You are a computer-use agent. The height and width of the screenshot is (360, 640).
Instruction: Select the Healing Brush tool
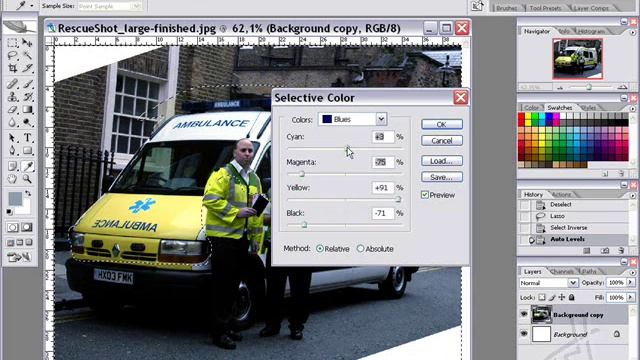tap(12, 84)
